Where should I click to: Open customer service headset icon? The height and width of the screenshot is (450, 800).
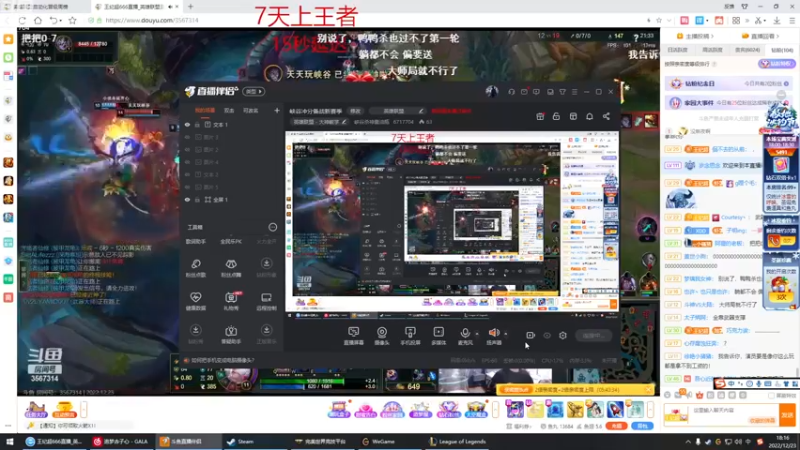pos(512,92)
